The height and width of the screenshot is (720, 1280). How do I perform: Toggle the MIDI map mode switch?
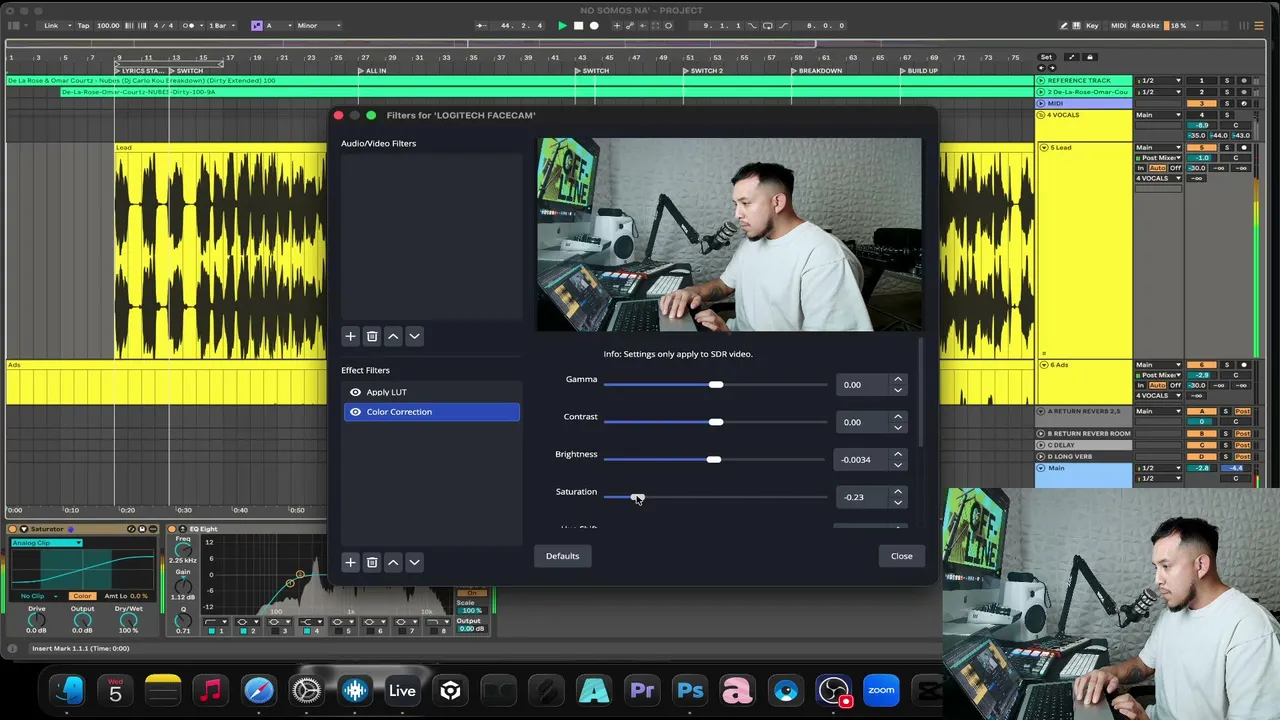[x=1117, y=25]
